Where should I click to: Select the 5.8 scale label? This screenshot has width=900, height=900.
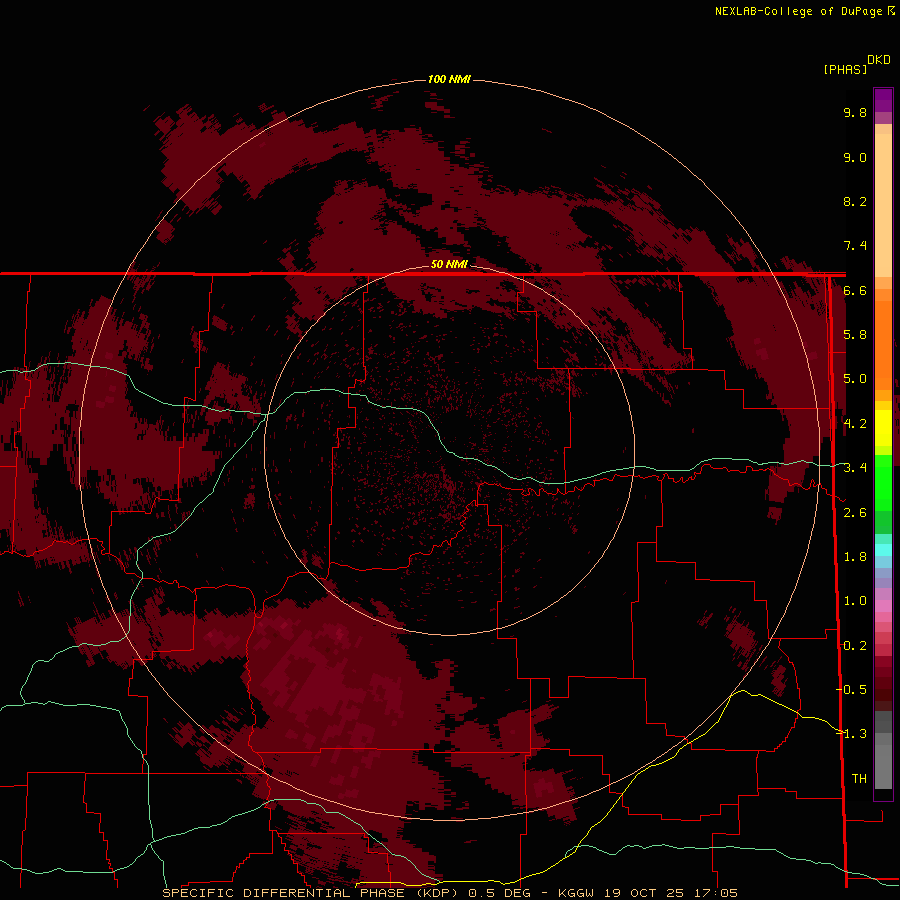(x=855, y=335)
